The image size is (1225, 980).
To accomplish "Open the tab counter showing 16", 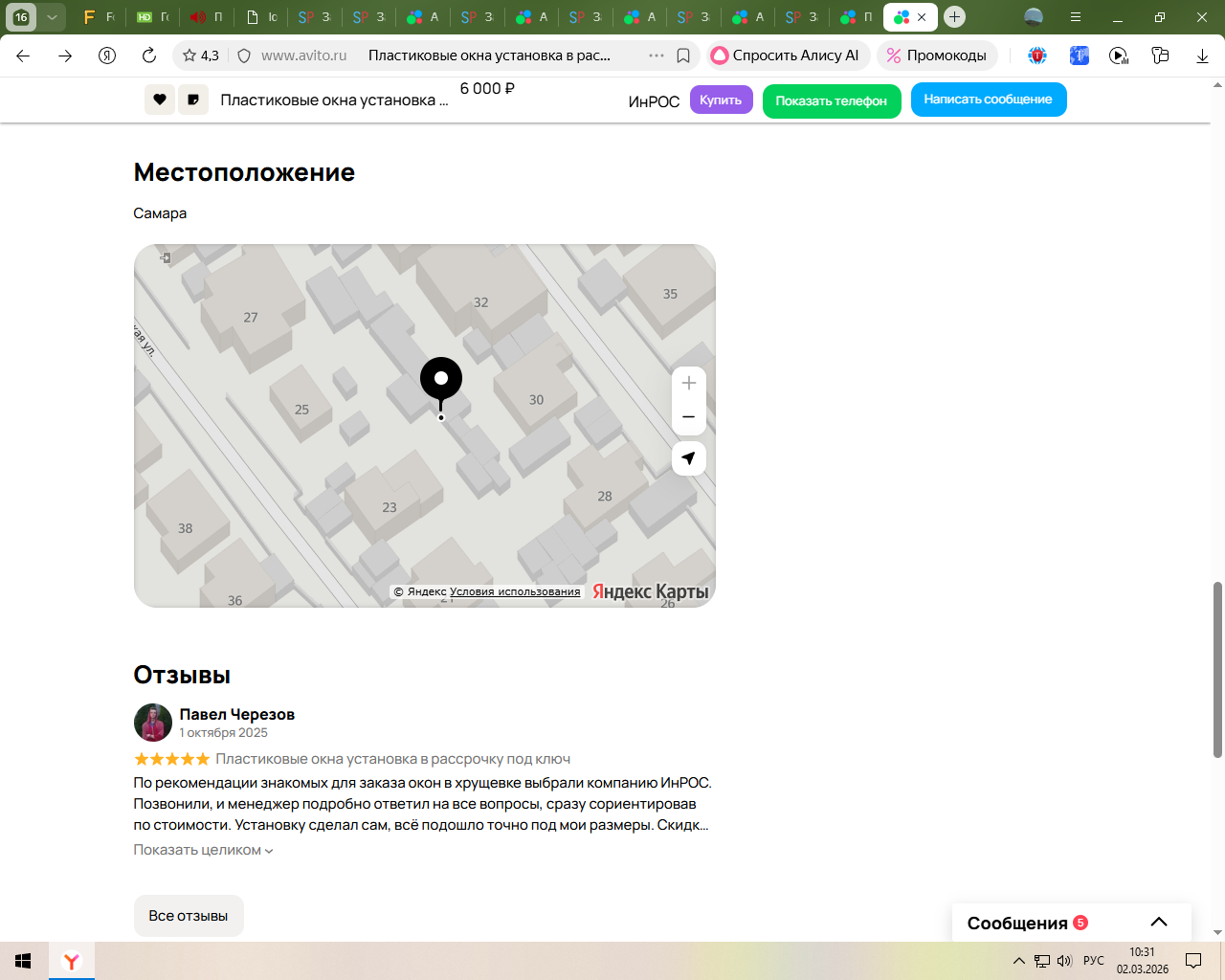I will pos(21,17).
